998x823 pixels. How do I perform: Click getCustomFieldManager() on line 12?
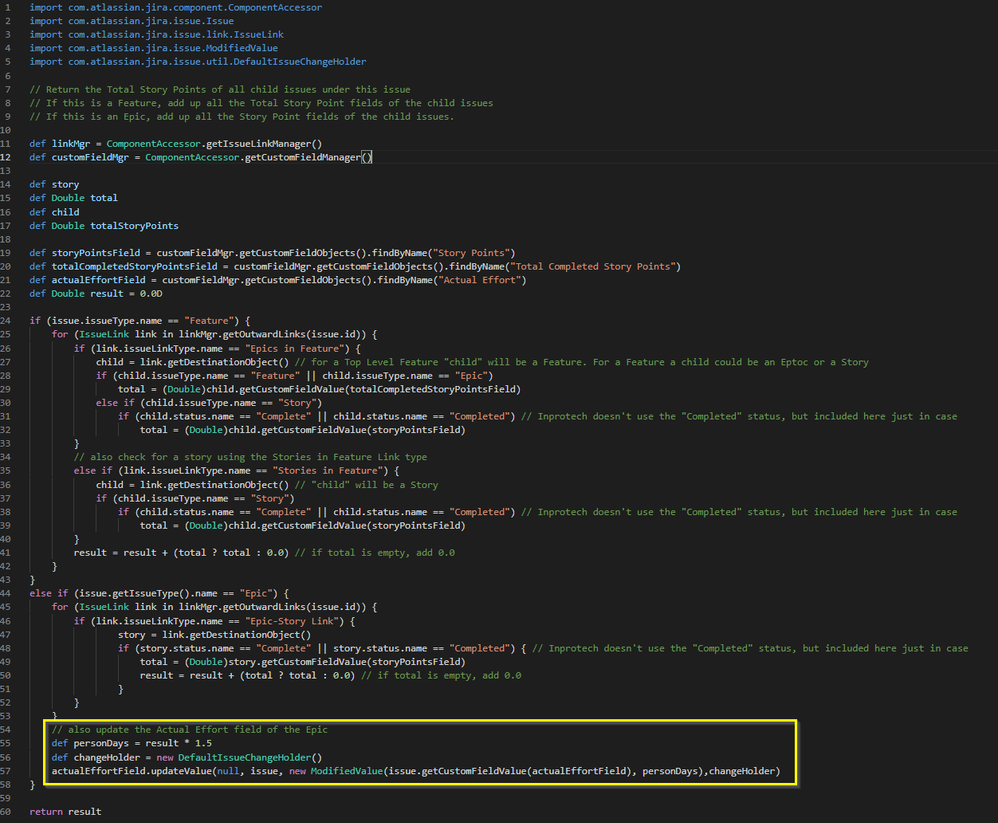[308, 157]
